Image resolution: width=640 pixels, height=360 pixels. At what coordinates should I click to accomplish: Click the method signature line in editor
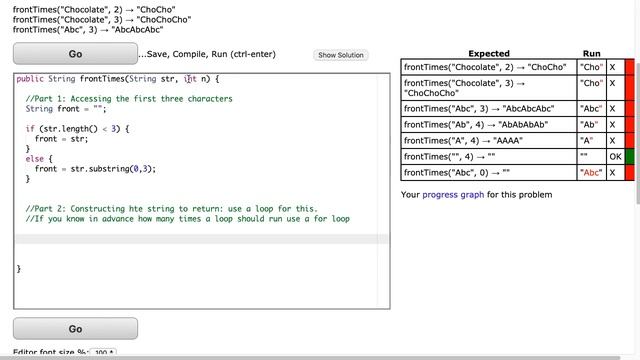[x=118, y=79]
